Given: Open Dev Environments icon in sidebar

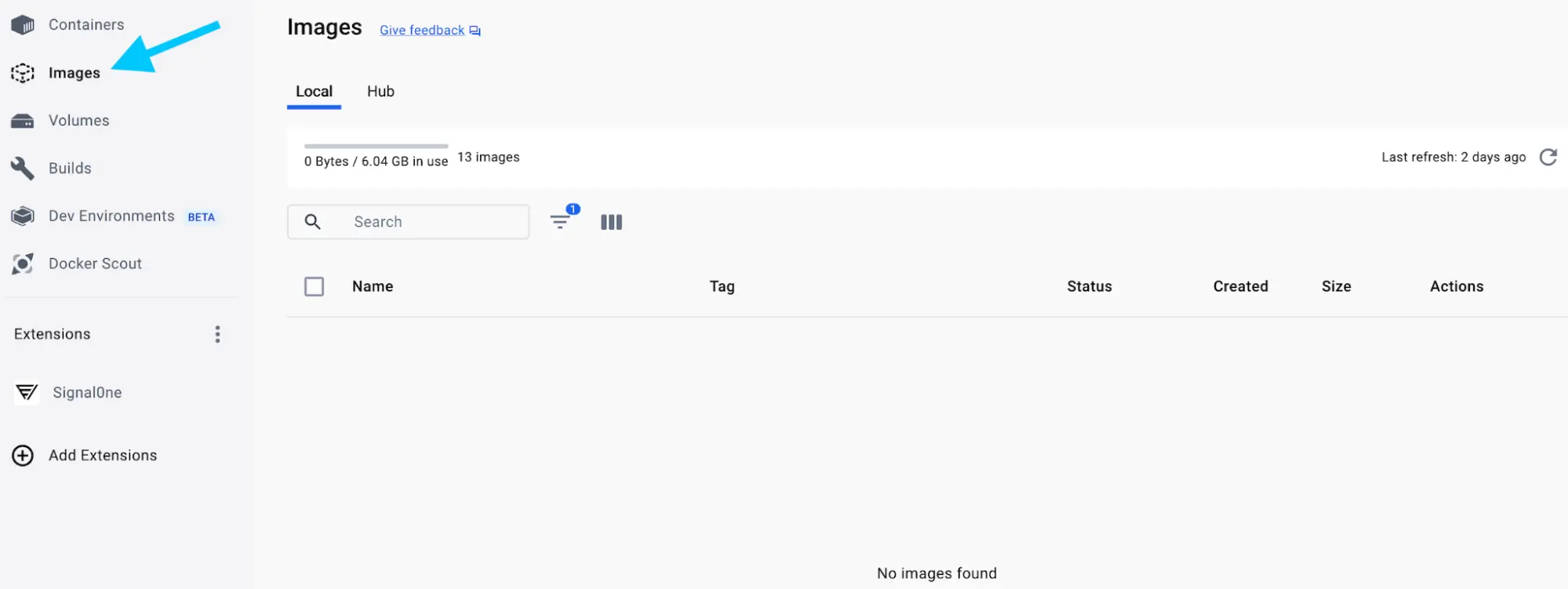Looking at the screenshot, I should pyautogui.click(x=23, y=216).
